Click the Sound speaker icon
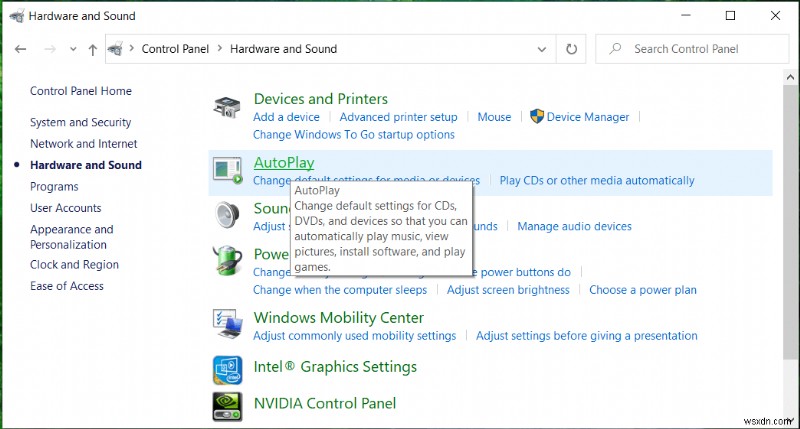The image size is (800, 429). point(228,215)
